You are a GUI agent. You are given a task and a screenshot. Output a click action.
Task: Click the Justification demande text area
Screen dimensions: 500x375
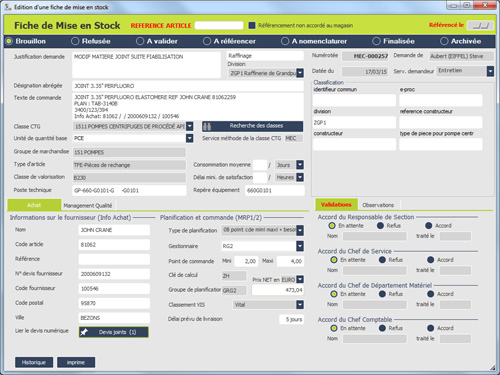coord(146,65)
